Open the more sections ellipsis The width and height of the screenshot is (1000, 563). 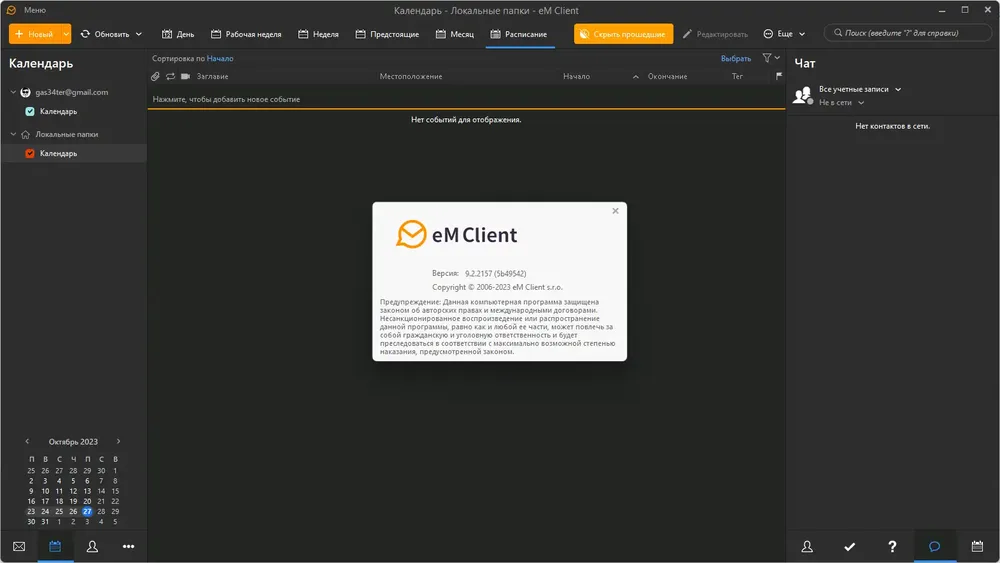128,546
